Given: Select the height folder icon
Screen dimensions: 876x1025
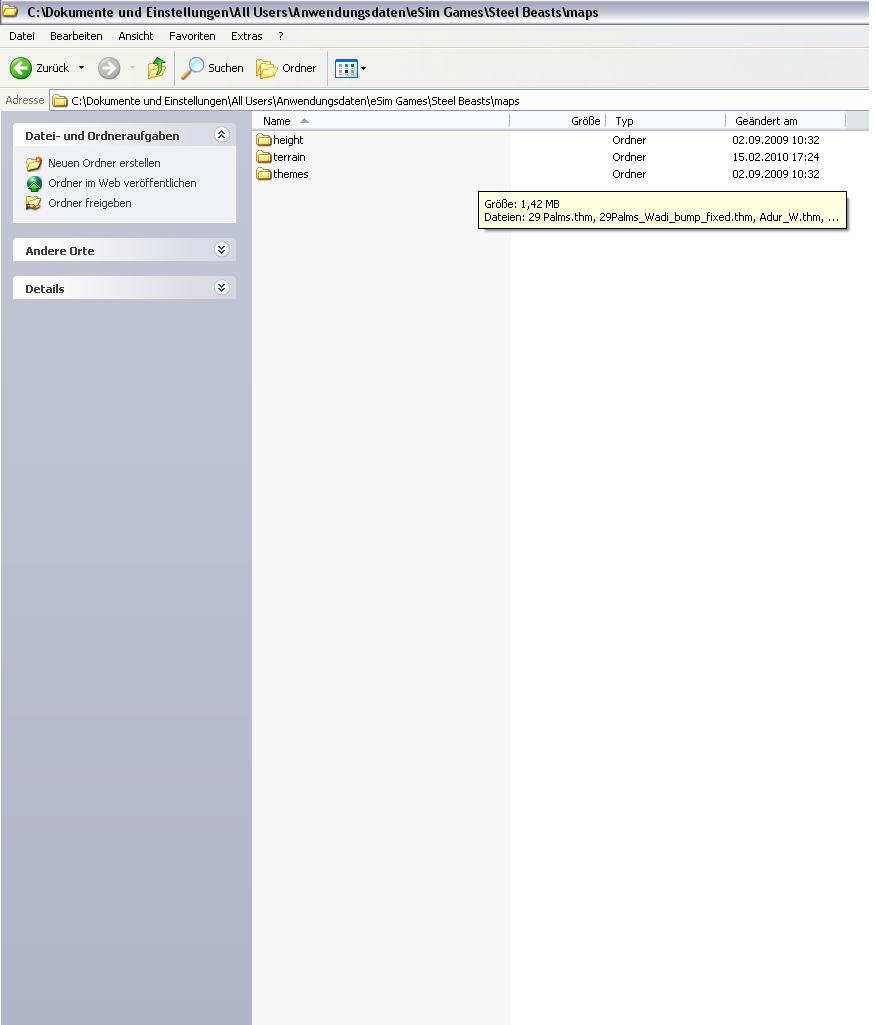Looking at the screenshot, I should (x=264, y=140).
